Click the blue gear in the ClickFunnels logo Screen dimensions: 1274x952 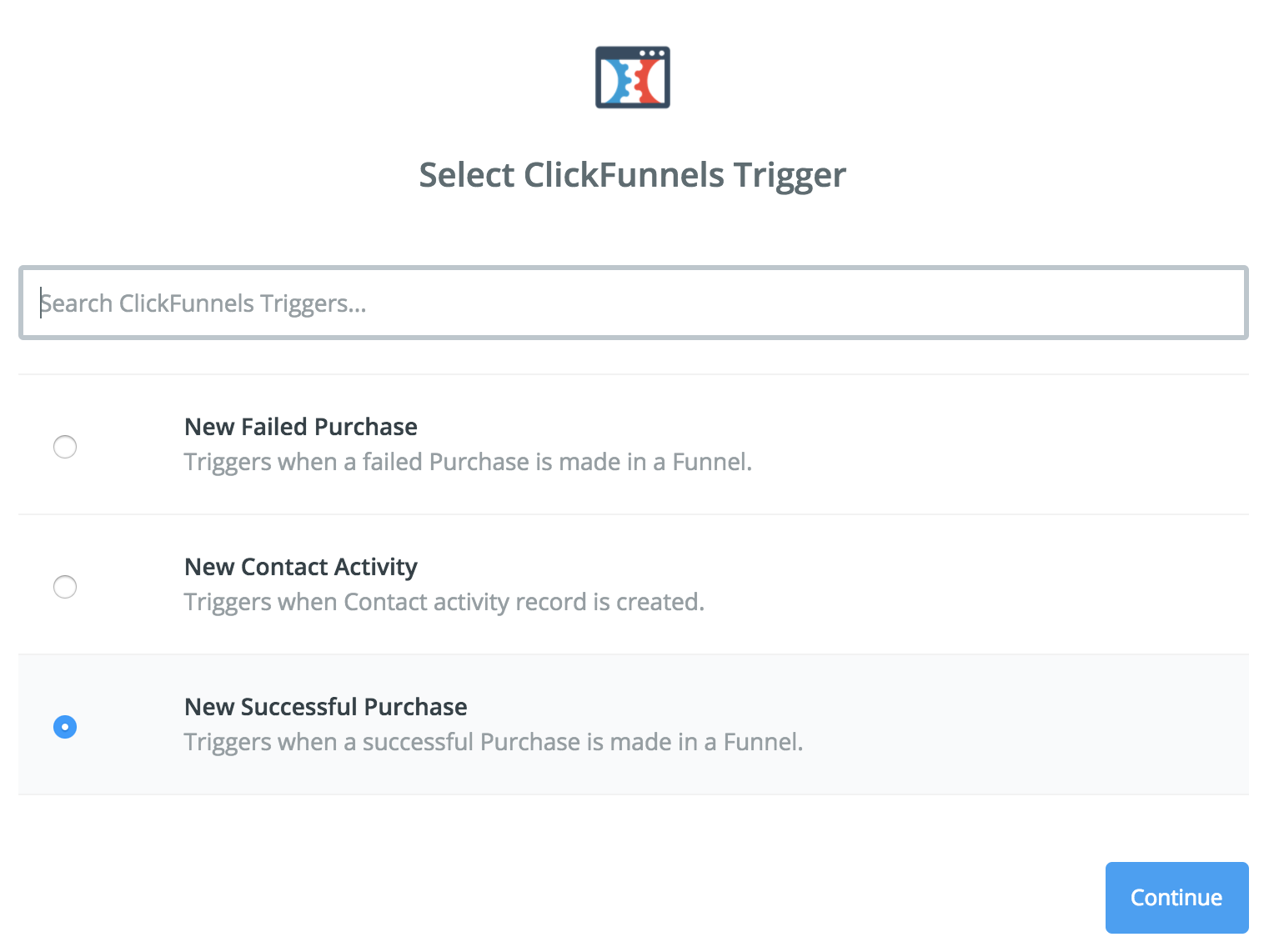tap(616, 83)
